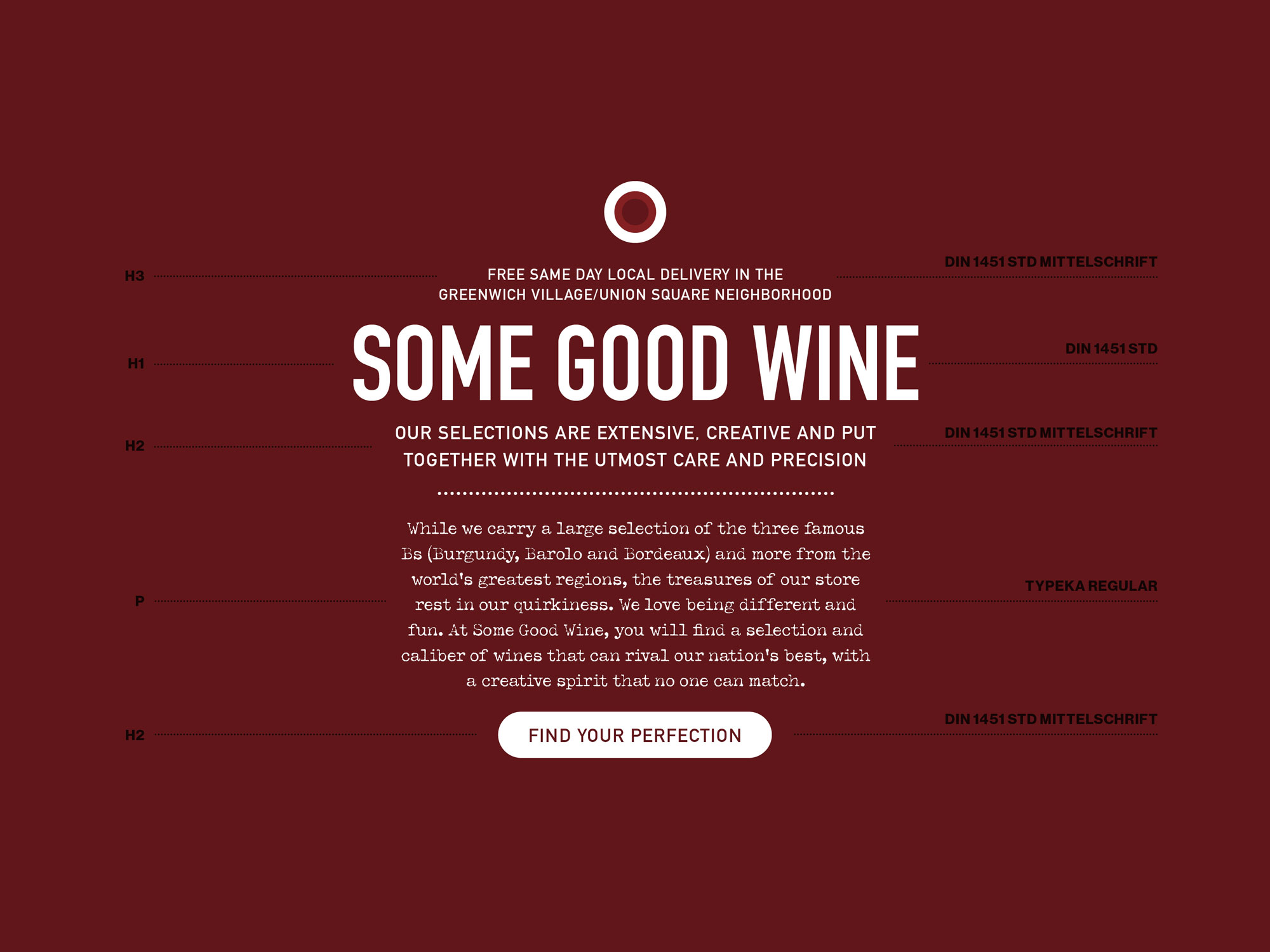1270x952 pixels.
Task: Click the word WINE in the headline
Action: pos(836,363)
